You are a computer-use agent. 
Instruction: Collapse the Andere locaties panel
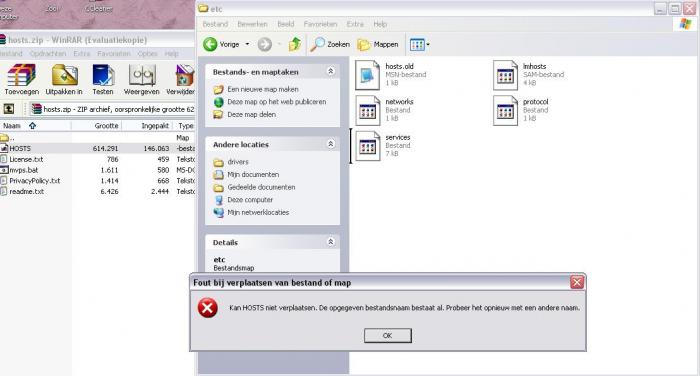tap(331, 144)
